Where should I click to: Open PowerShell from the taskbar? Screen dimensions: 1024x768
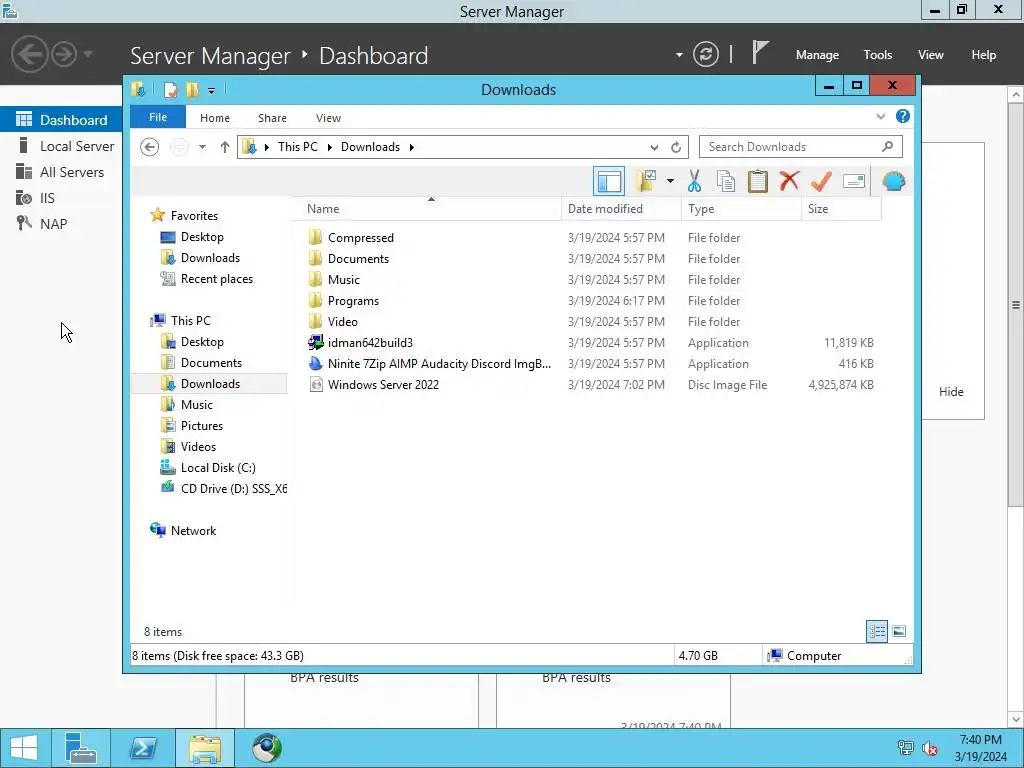(143, 748)
